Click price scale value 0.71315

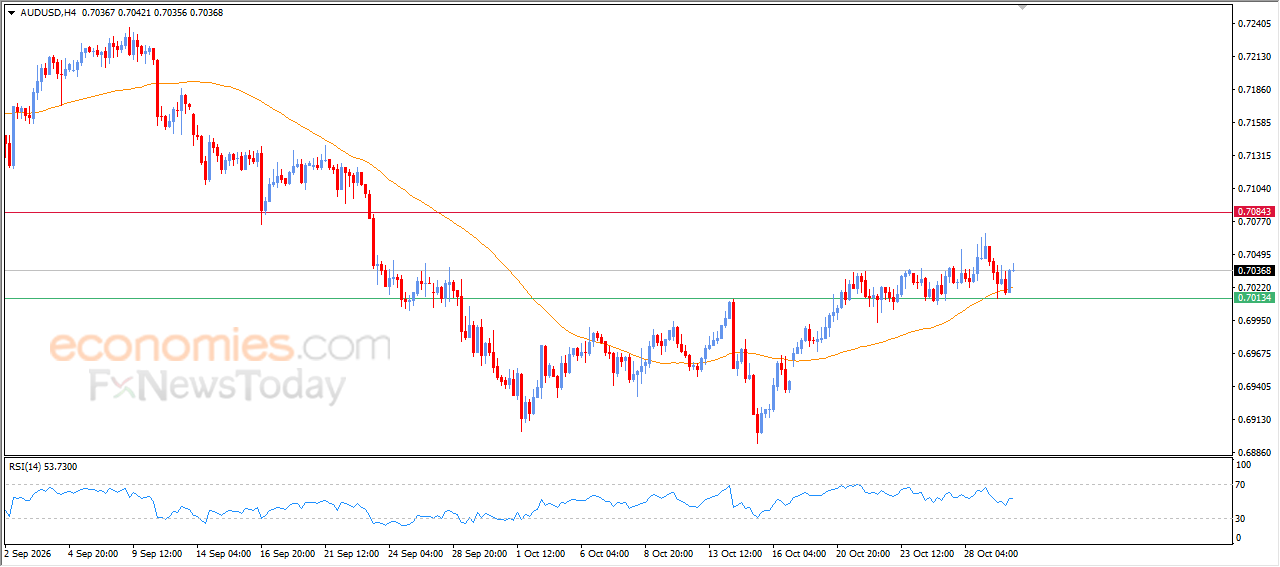1254,156
